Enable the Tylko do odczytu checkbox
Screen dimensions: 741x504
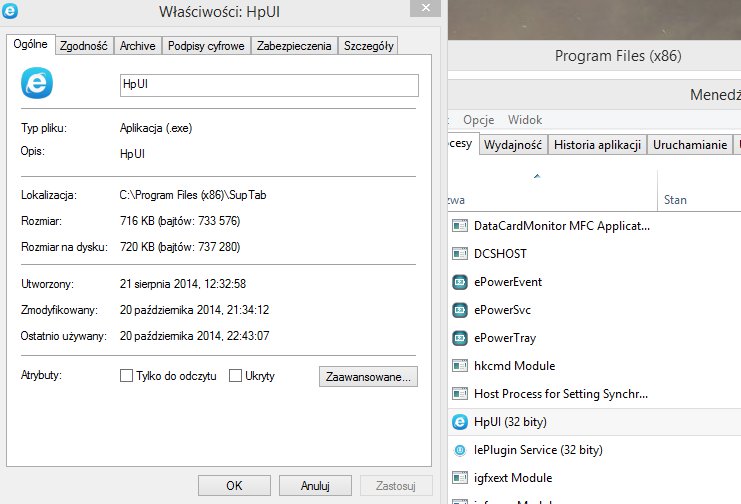point(126,376)
